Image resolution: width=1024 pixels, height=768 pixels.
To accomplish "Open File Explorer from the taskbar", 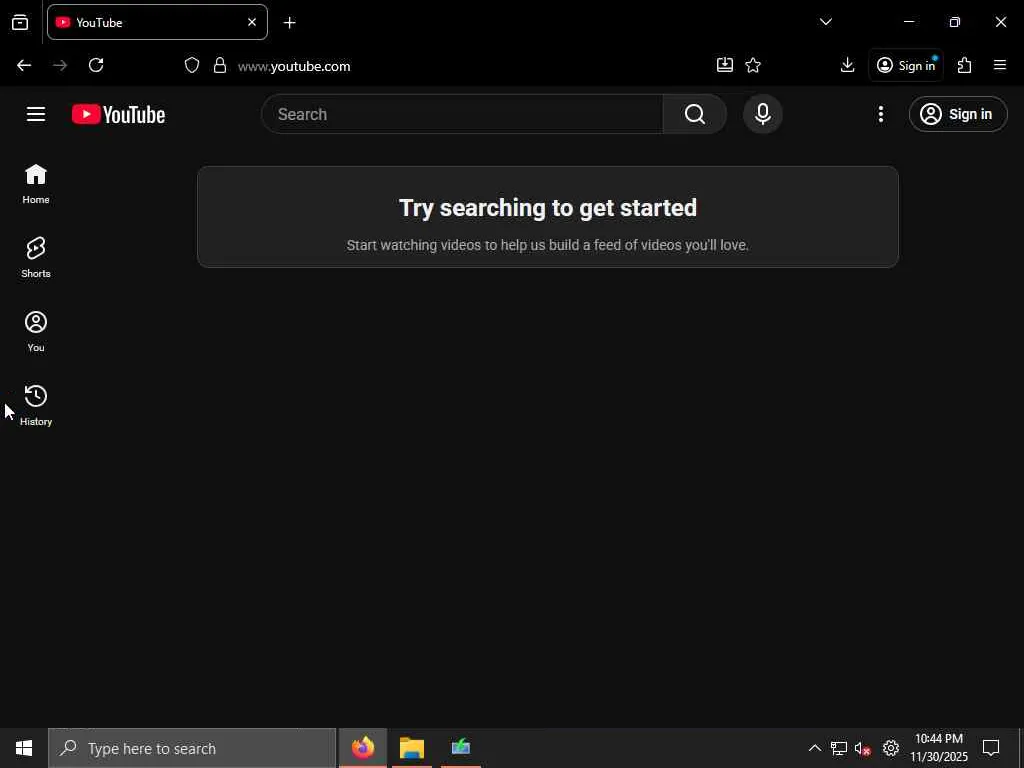I will (412, 748).
